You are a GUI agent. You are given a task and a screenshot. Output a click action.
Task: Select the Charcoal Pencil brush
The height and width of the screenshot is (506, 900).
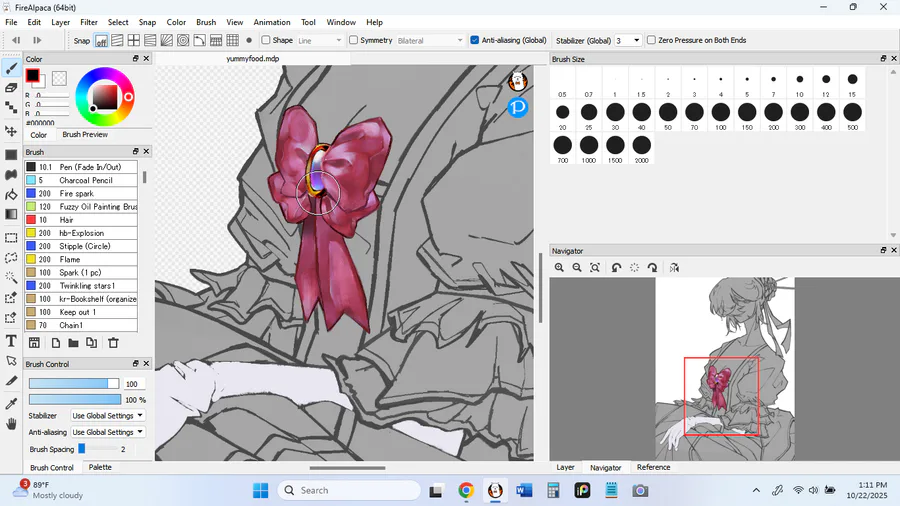click(x=81, y=180)
